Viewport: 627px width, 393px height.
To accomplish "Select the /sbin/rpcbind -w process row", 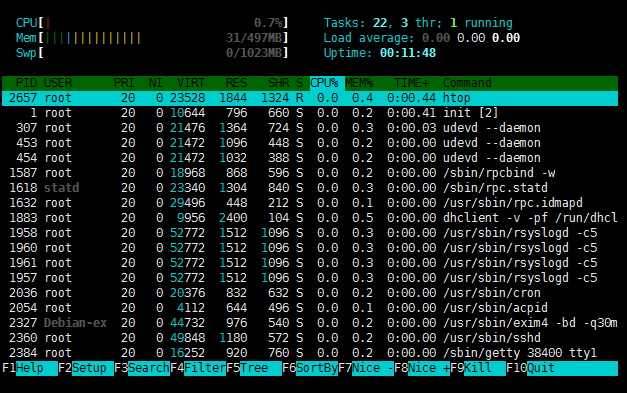I will (310, 173).
